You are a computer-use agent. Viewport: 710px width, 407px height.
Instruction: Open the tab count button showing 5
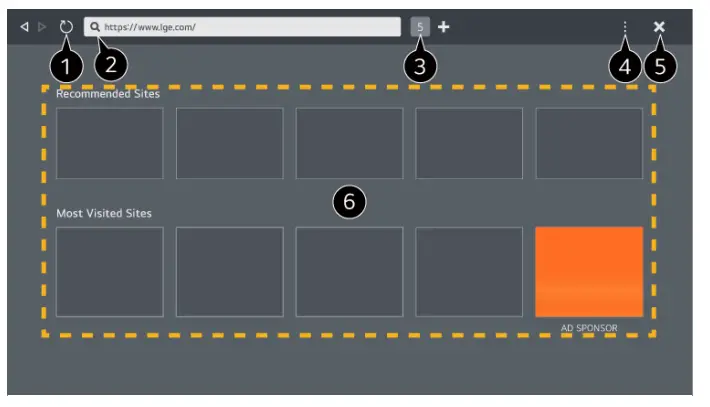[x=420, y=27]
